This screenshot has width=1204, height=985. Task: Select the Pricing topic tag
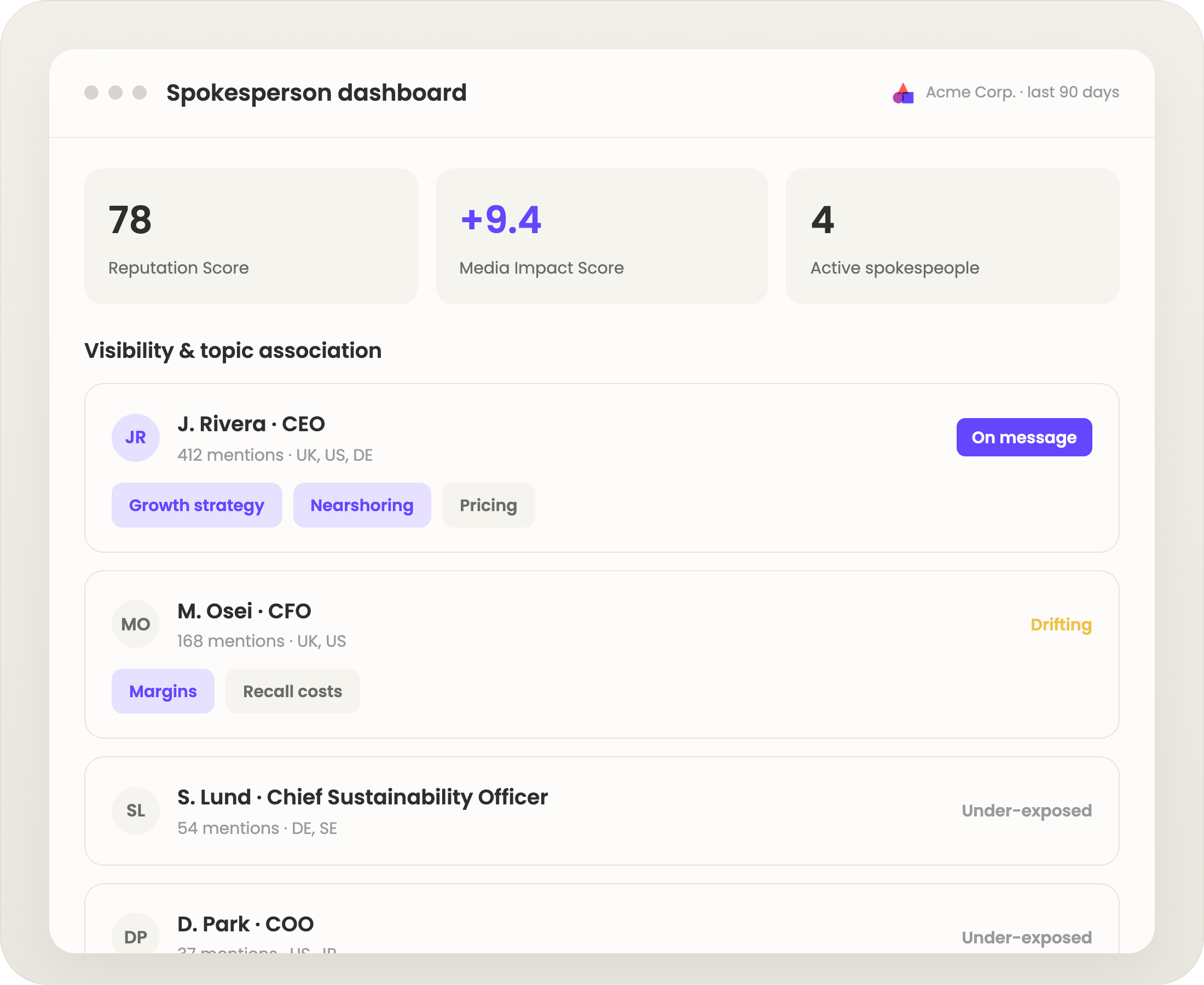(489, 505)
